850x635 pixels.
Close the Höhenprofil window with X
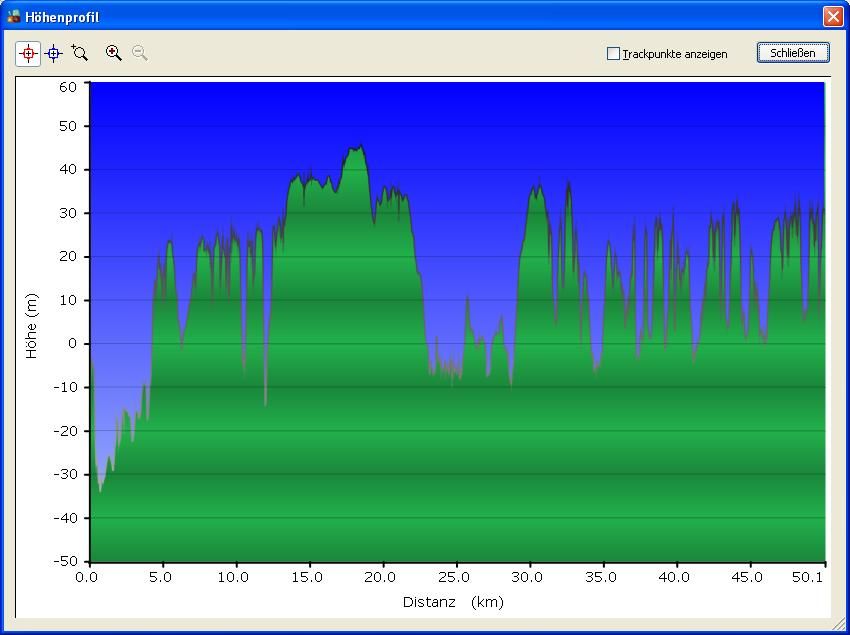click(832, 17)
